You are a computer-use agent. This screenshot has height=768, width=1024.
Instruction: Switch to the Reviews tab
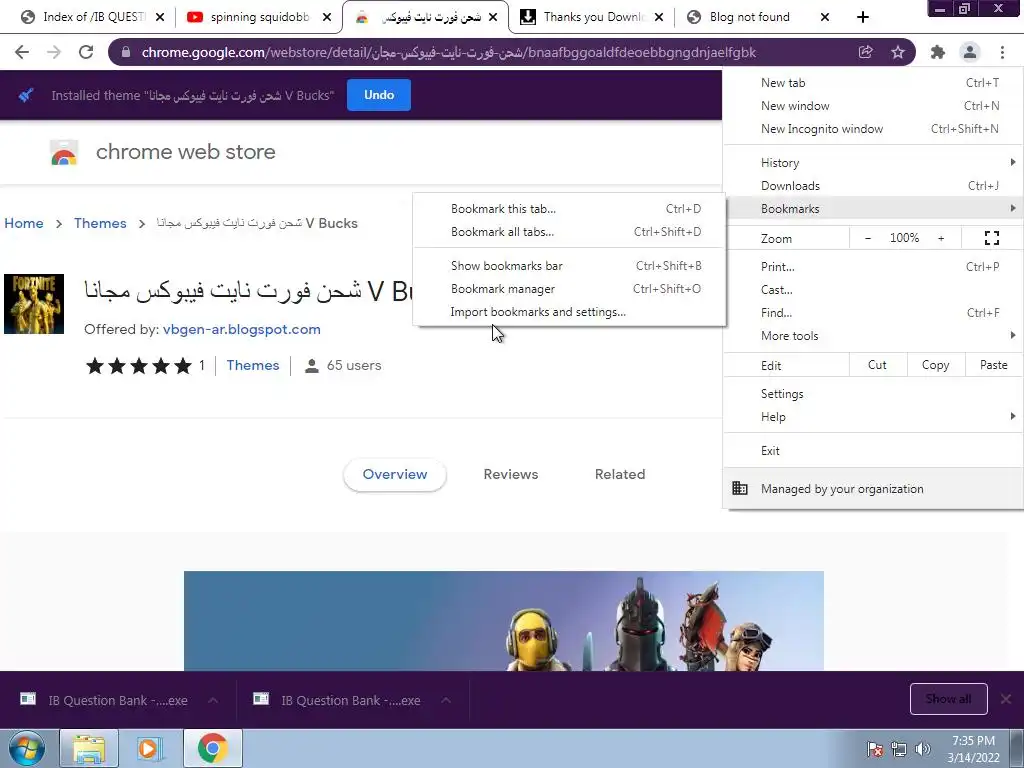point(511,474)
